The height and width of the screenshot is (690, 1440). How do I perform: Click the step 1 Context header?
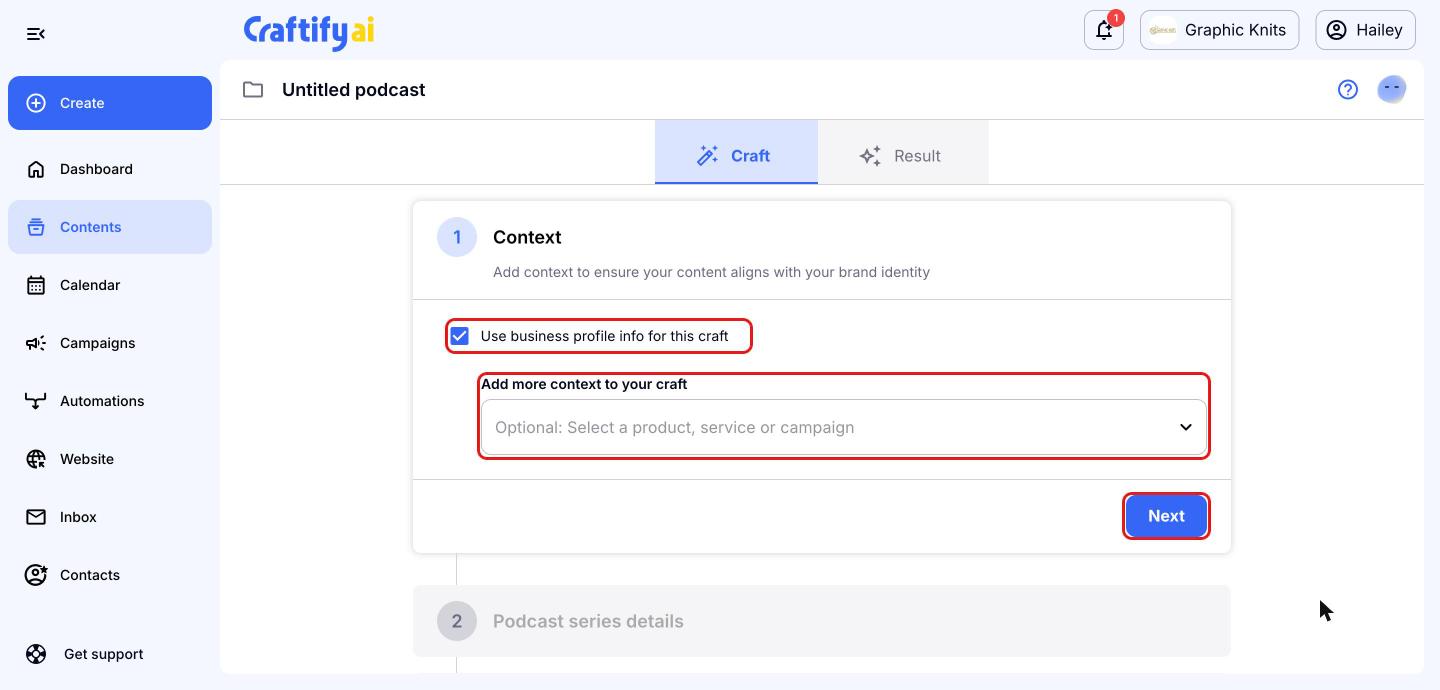point(821,250)
